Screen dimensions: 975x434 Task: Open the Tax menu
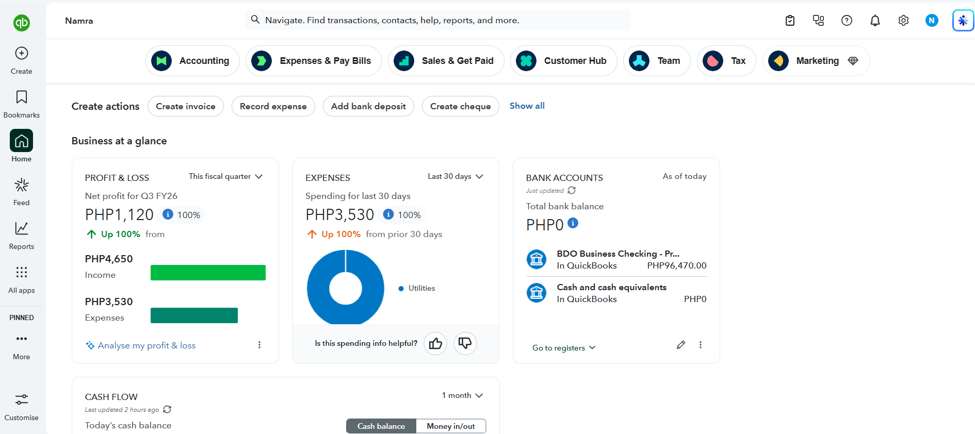[x=726, y=61]
